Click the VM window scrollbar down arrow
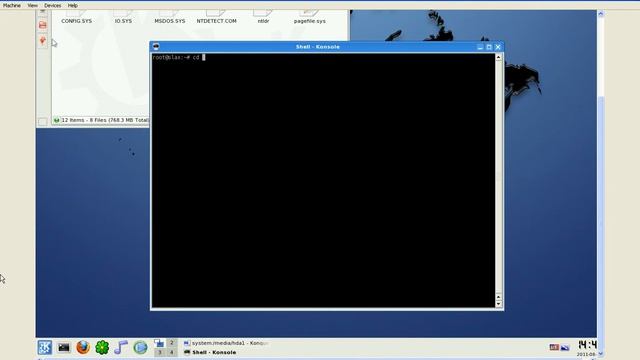Screen dimensions: 640x360 click(x=600, y=354)
